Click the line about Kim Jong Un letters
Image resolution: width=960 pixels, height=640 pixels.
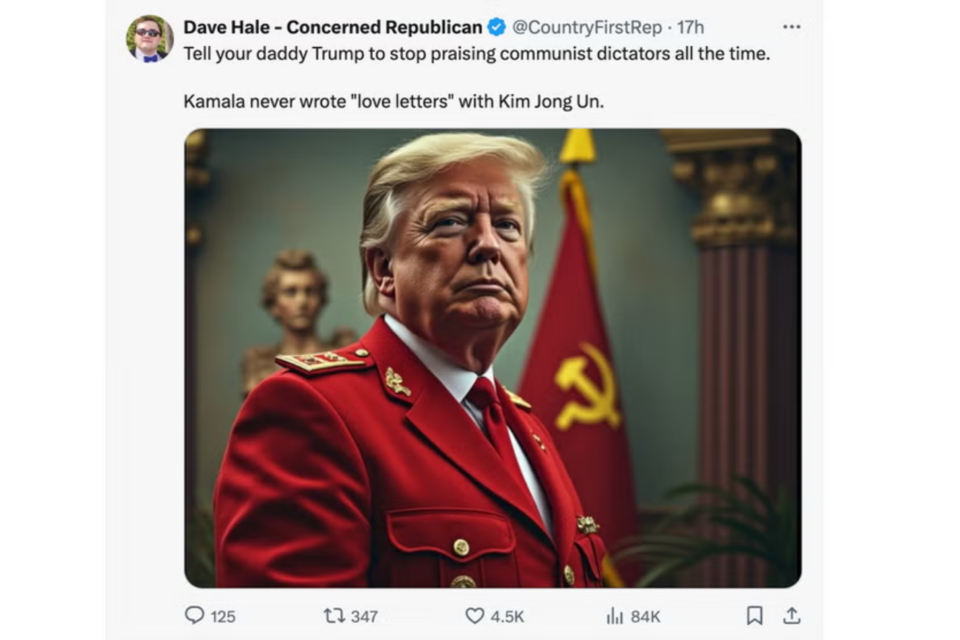(x=394, y=101)
